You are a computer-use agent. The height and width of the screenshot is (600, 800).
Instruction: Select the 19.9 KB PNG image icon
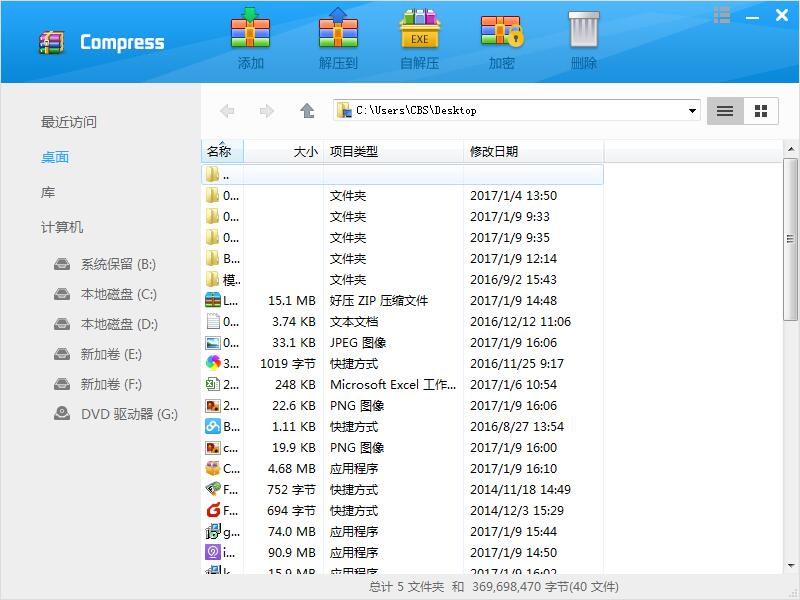213,447
